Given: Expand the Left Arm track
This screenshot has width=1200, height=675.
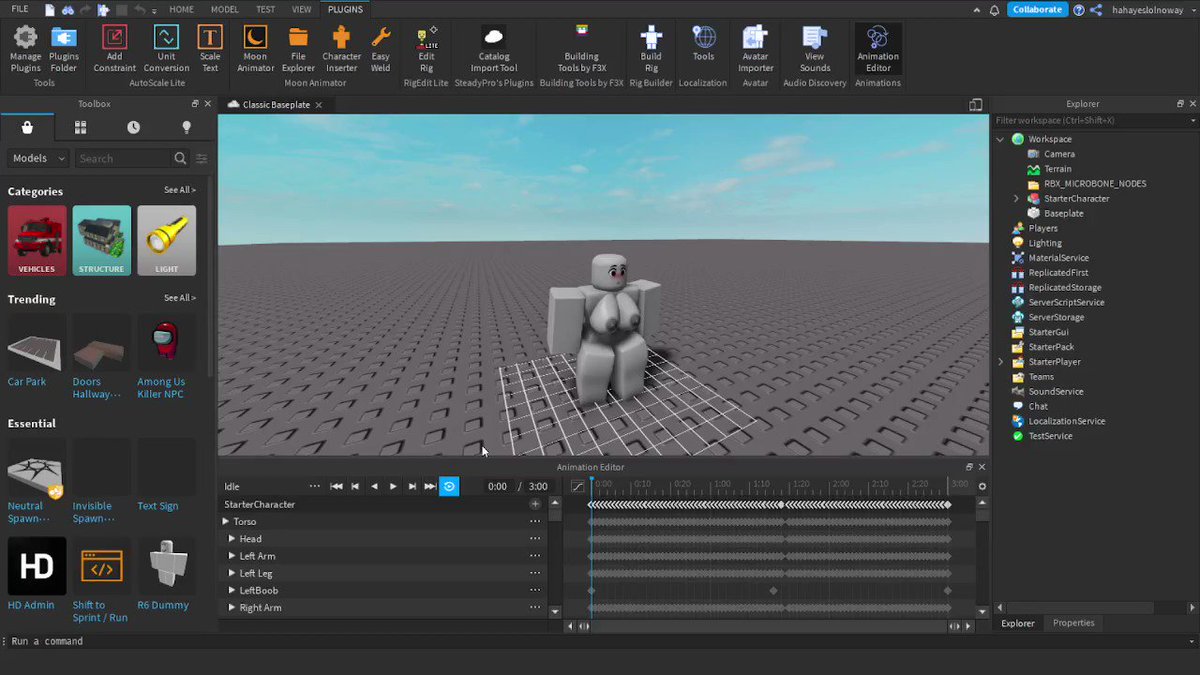Looking at the screenshot, I should tap(232, 555).
